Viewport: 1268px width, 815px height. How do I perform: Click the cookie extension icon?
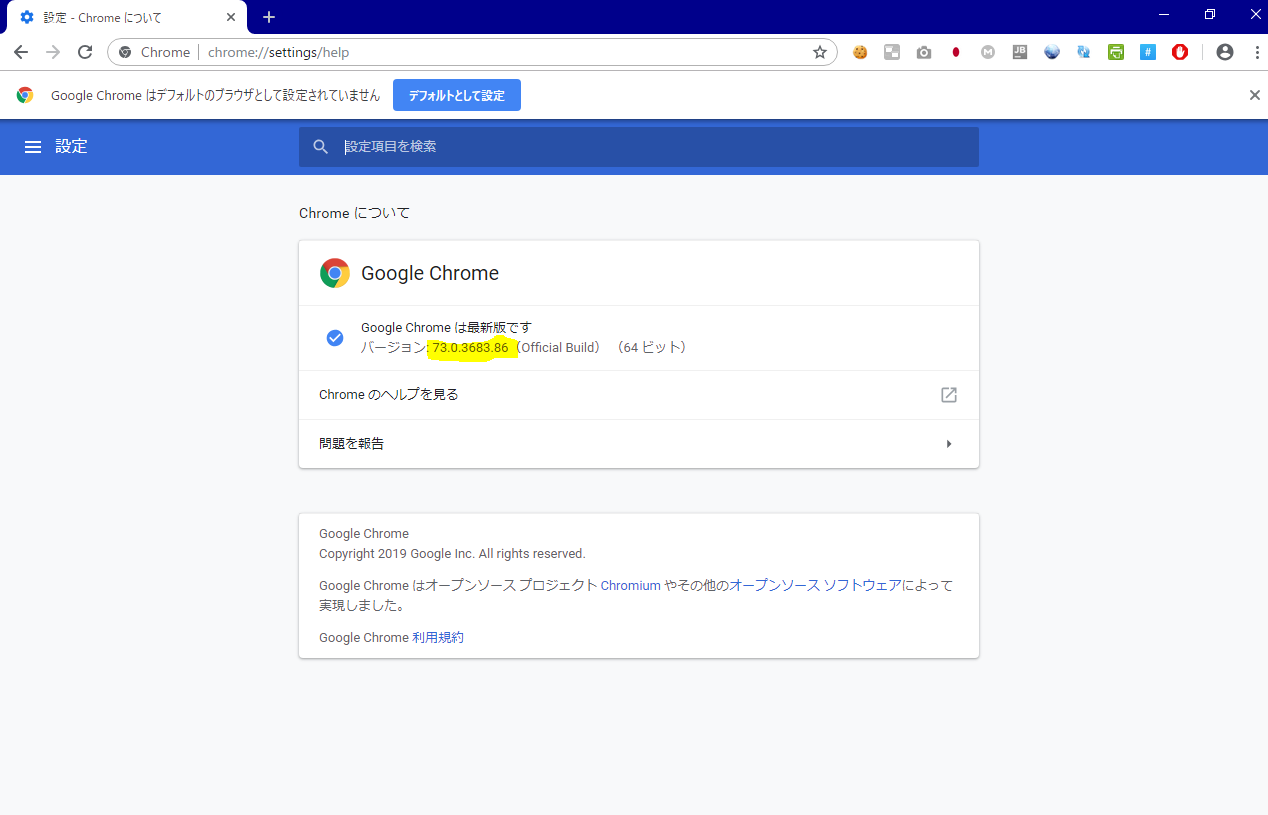[x=860, y=53]
